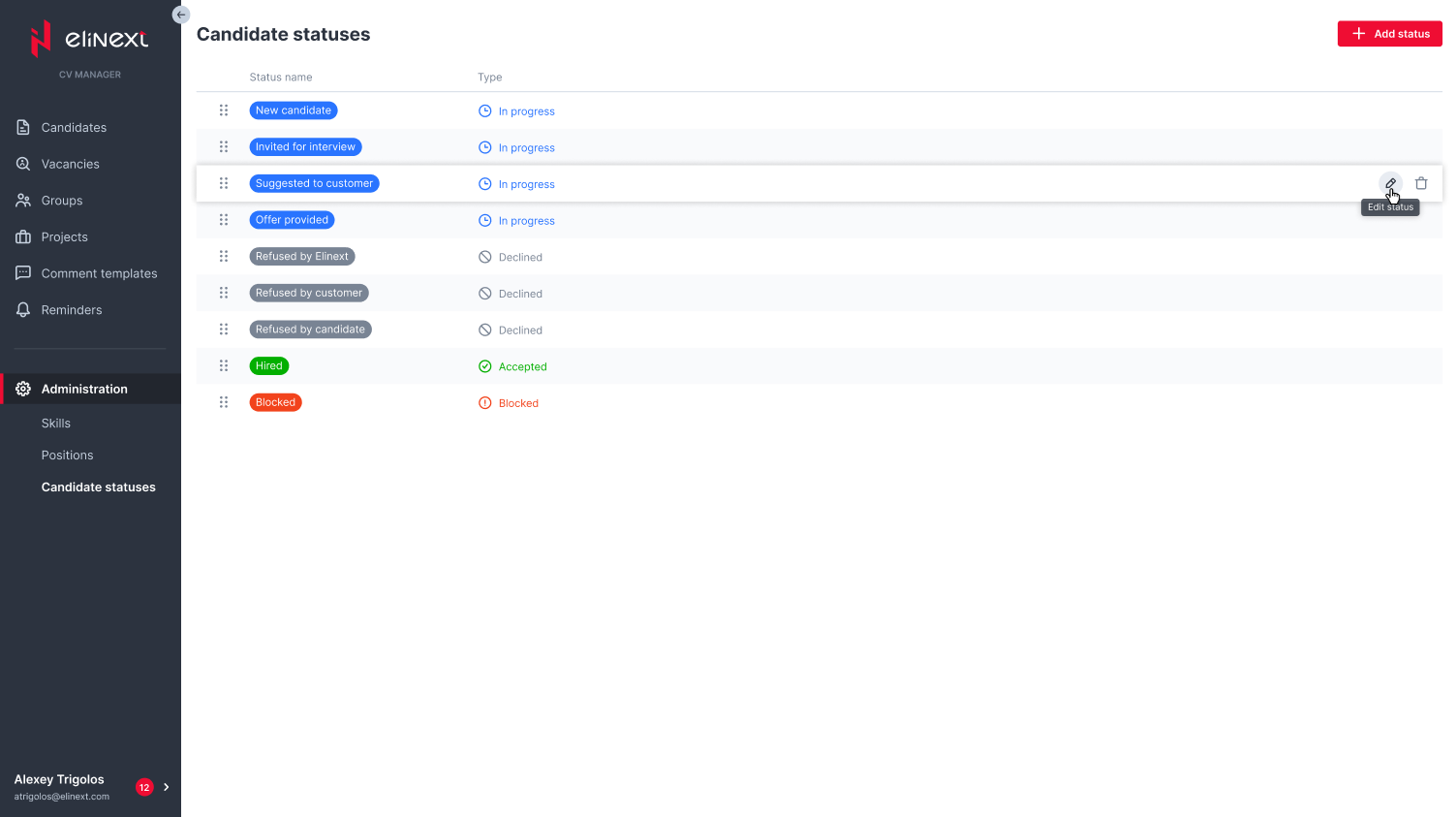Click the Offer provided badge
Viewport: 1456px width, 817px height.
[x=292, y=220]
